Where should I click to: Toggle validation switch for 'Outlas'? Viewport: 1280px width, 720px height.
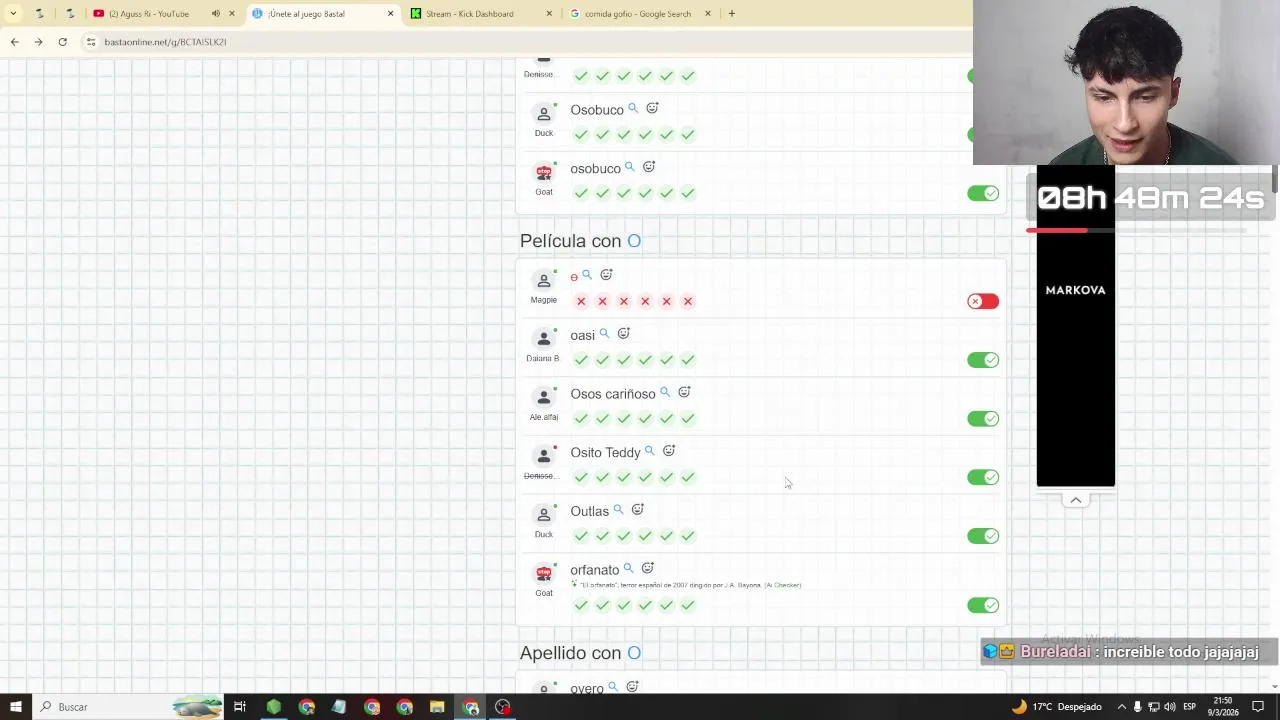(983, 536)
